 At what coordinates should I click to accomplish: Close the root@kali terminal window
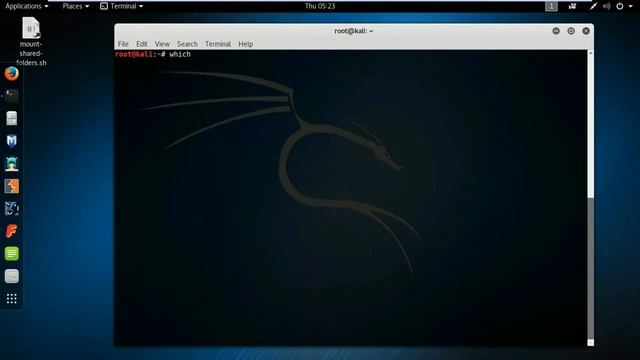[586, 31]
